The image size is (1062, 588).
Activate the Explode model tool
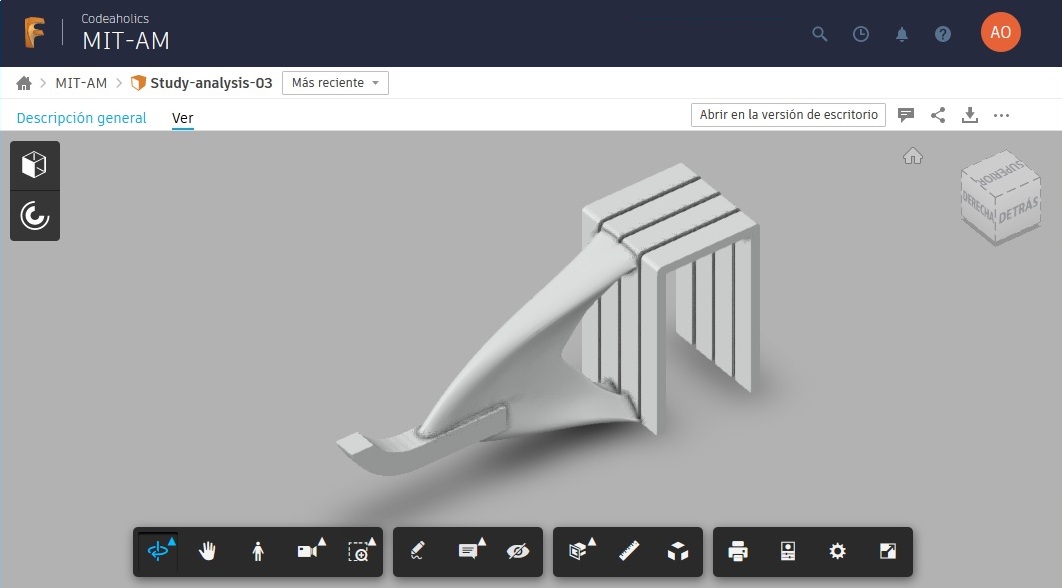677,551
